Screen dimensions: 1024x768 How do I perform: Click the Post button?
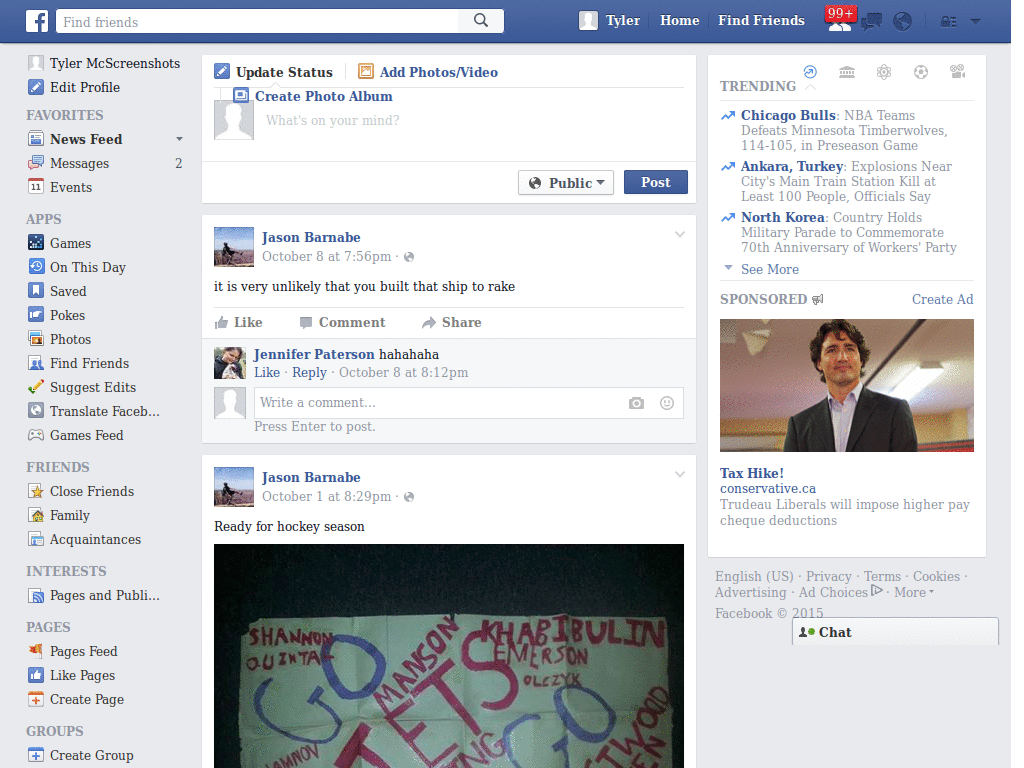pos(656,182)
